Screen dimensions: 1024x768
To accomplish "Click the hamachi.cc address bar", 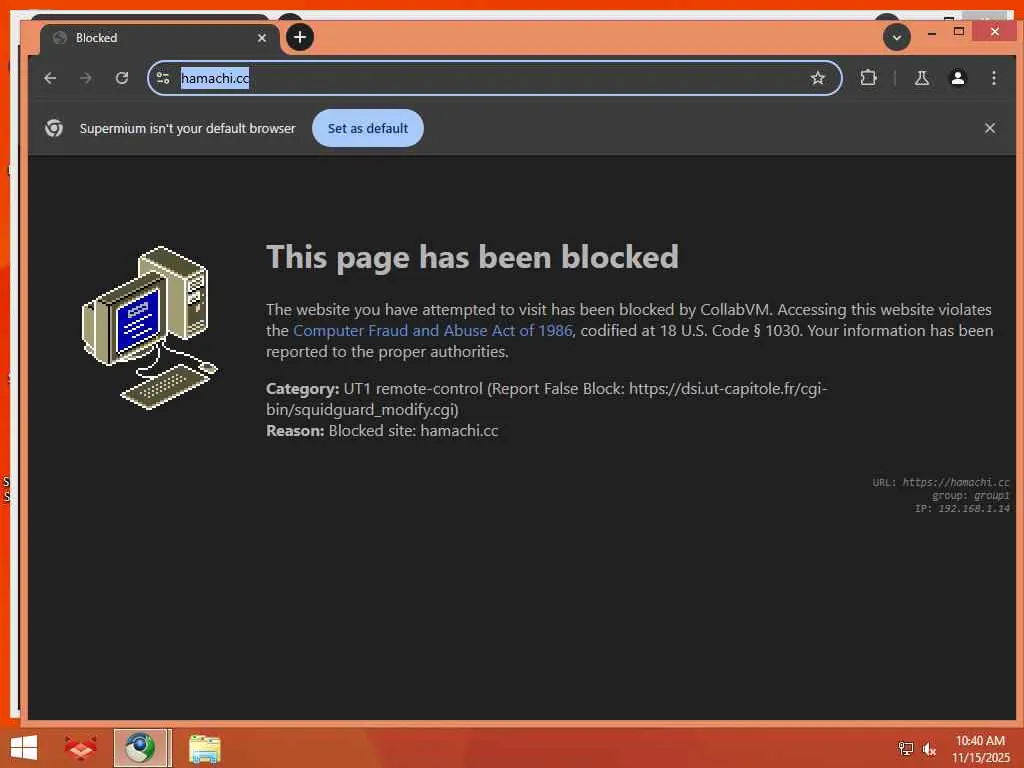I will pos(494,78).
